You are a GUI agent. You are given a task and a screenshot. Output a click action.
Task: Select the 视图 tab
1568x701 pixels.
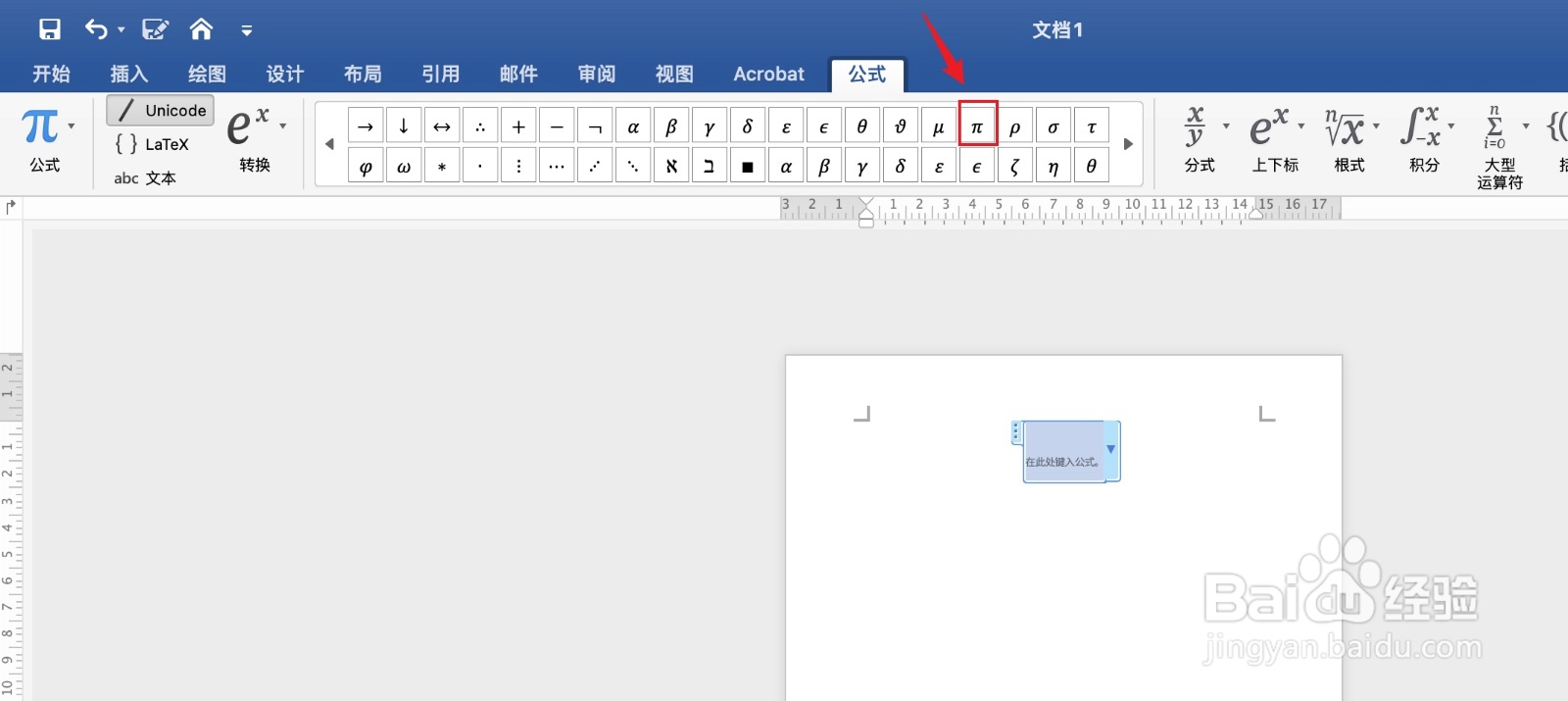click(x=674, y=75)
